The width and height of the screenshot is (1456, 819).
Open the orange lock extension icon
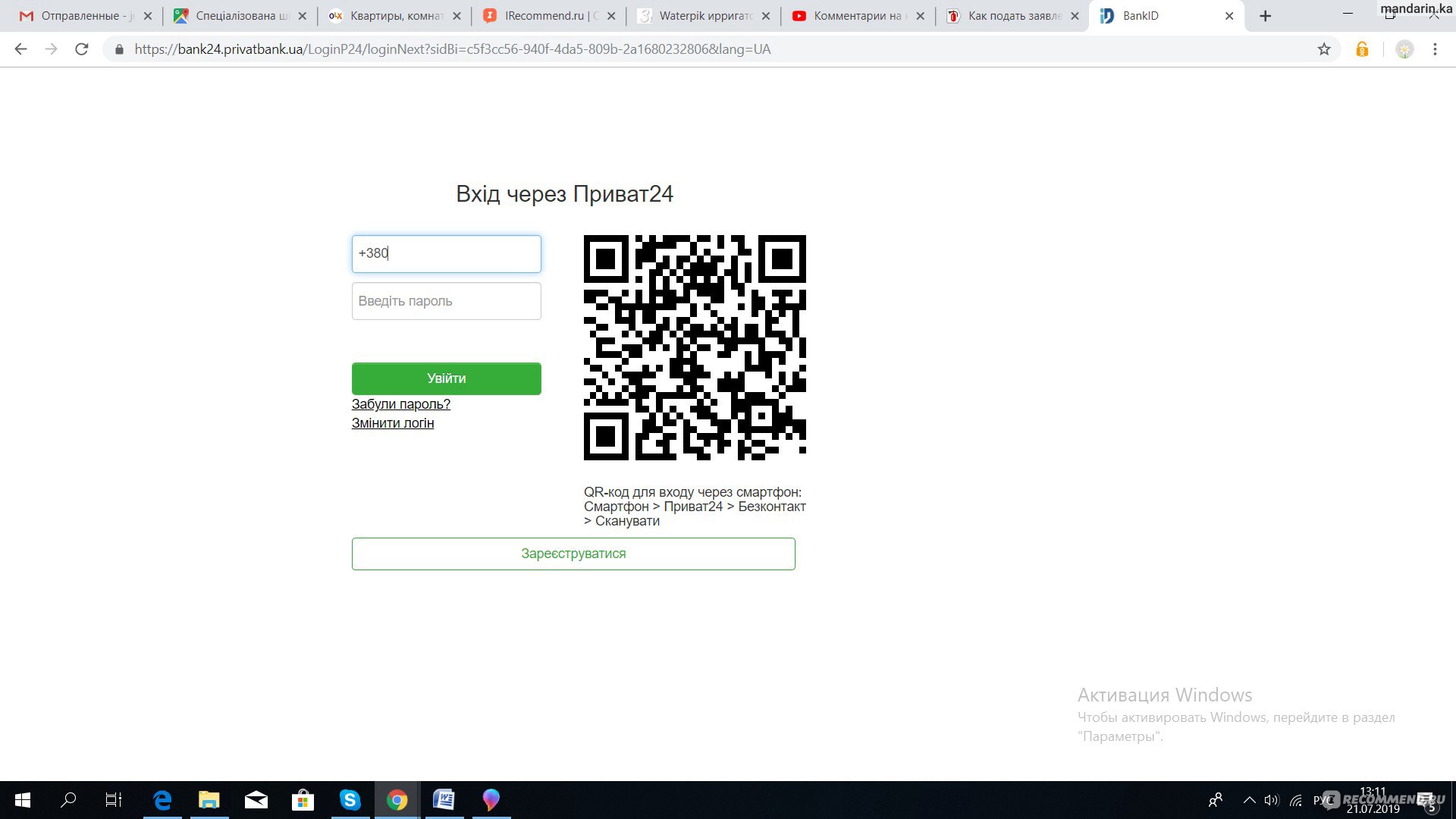1362,49
